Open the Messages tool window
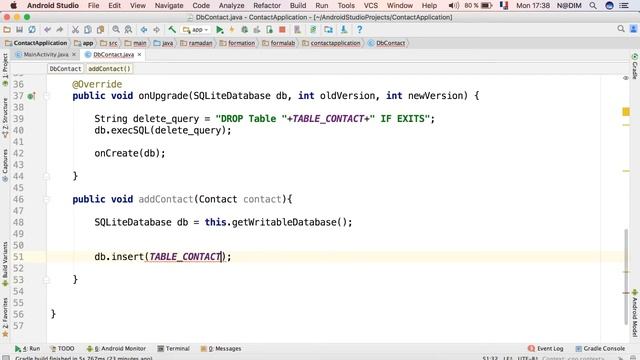 221,349
